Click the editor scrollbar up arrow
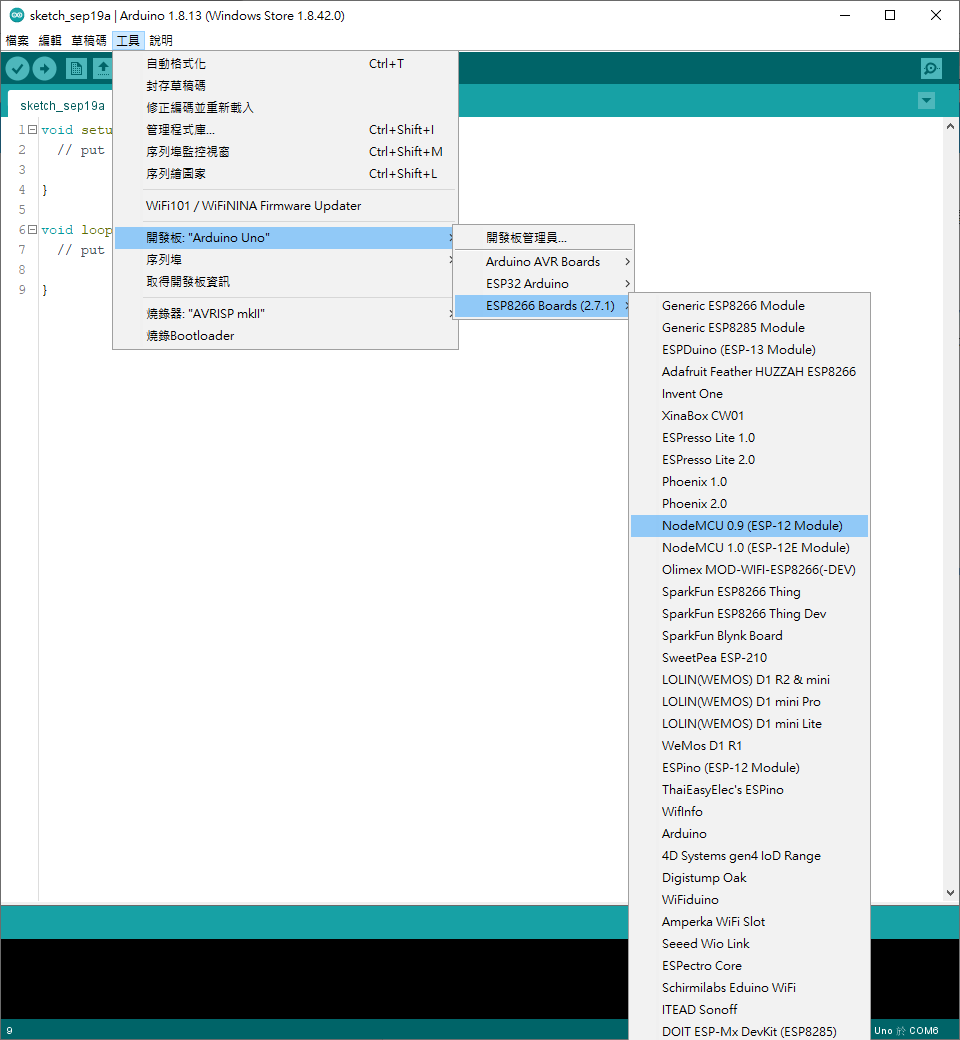Viewport: 960px width, 1040px height. (950, 126)
